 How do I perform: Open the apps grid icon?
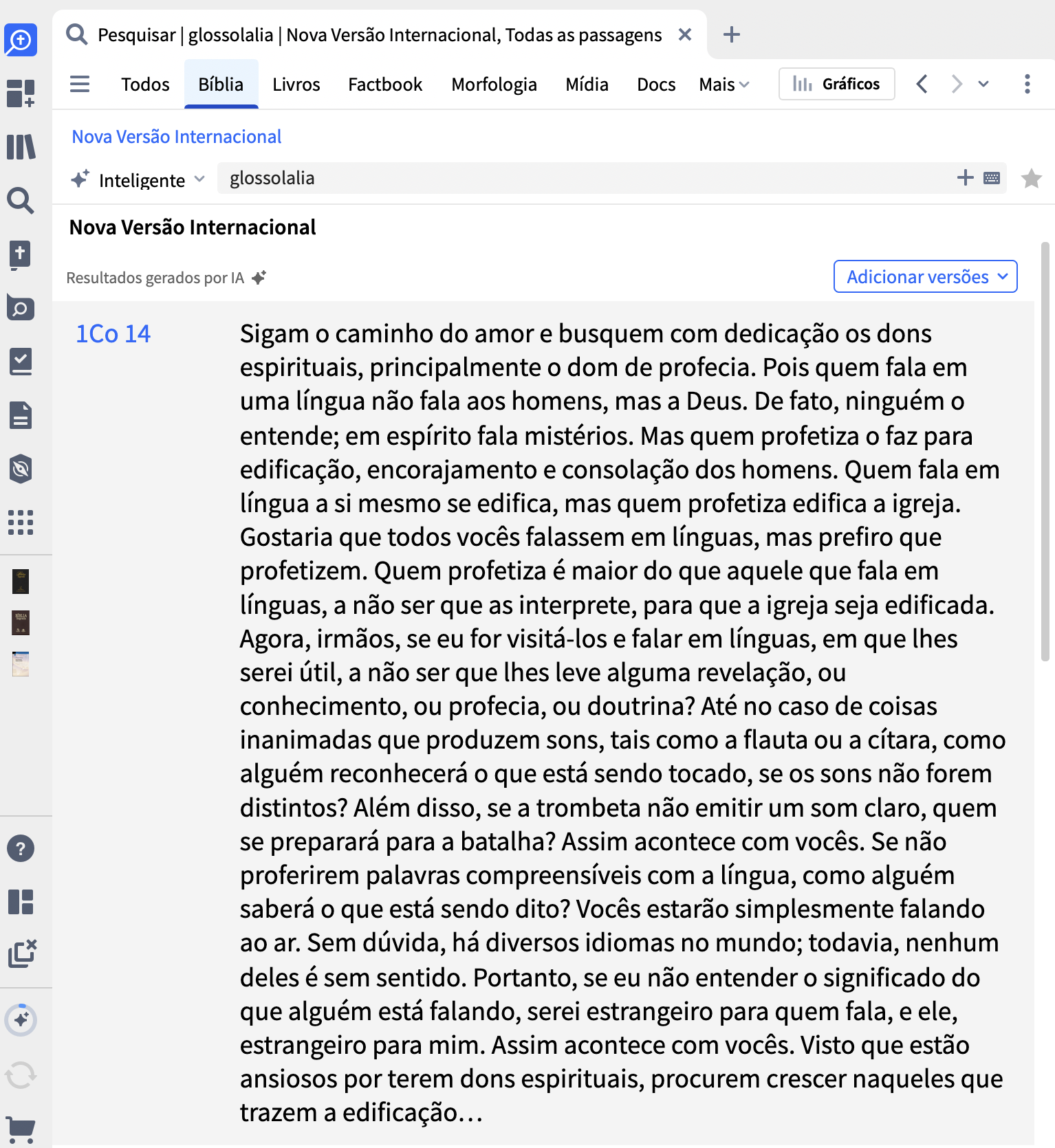[x=21, y=522]
